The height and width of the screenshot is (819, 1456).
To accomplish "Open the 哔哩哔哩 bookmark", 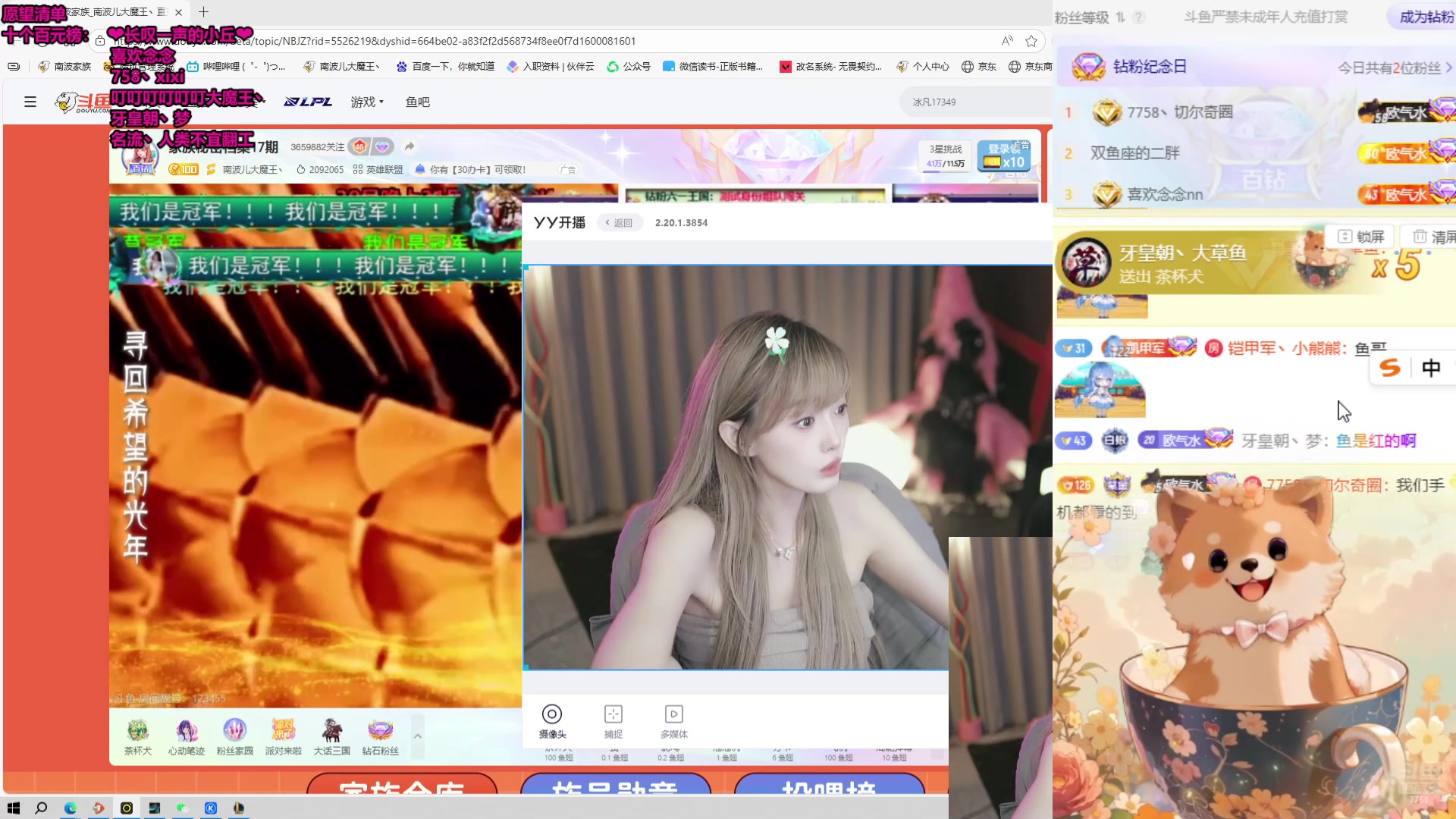I will tap(237, 67).
